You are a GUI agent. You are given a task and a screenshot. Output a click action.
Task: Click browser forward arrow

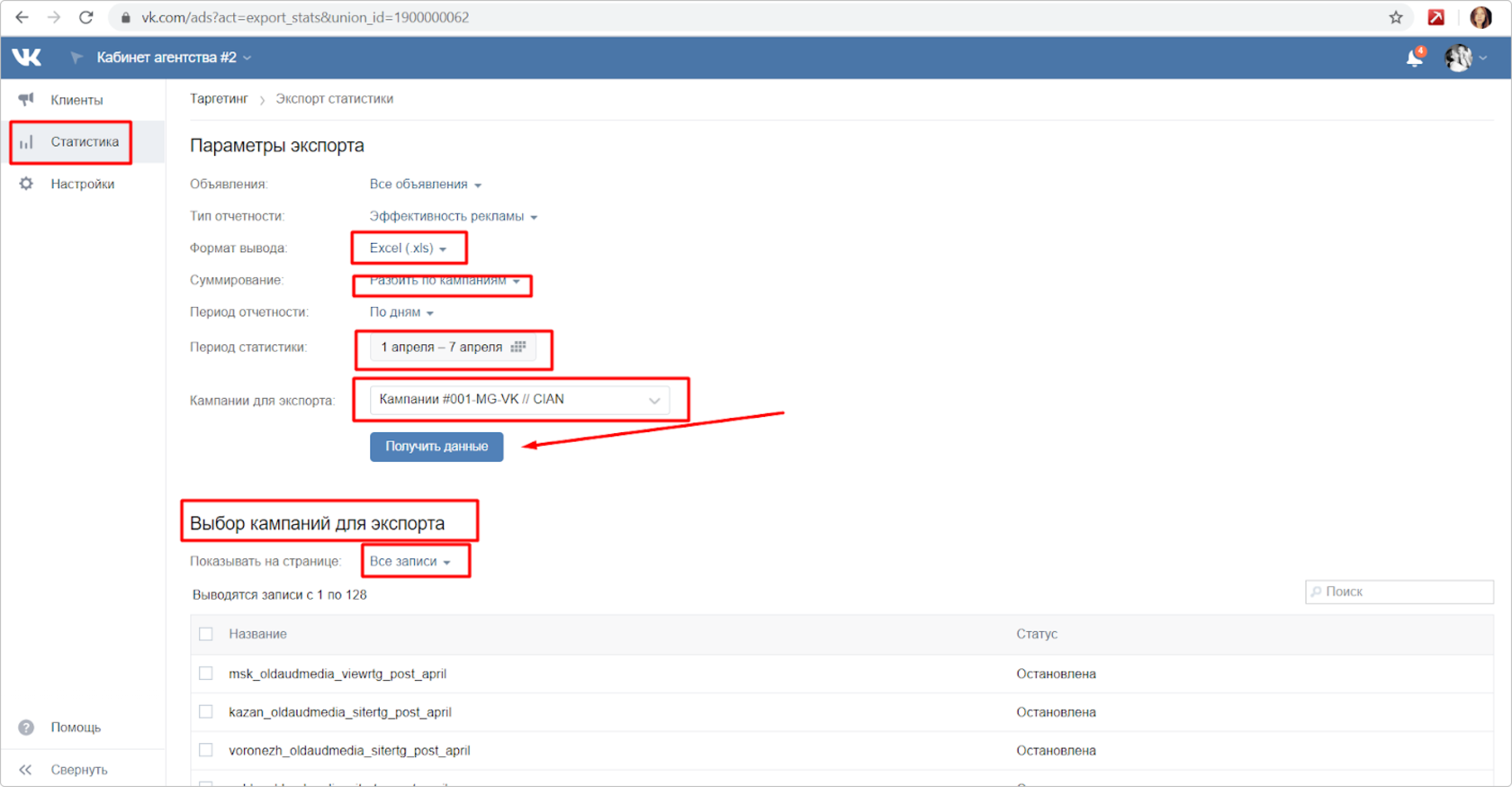click(x=54, y=17)
